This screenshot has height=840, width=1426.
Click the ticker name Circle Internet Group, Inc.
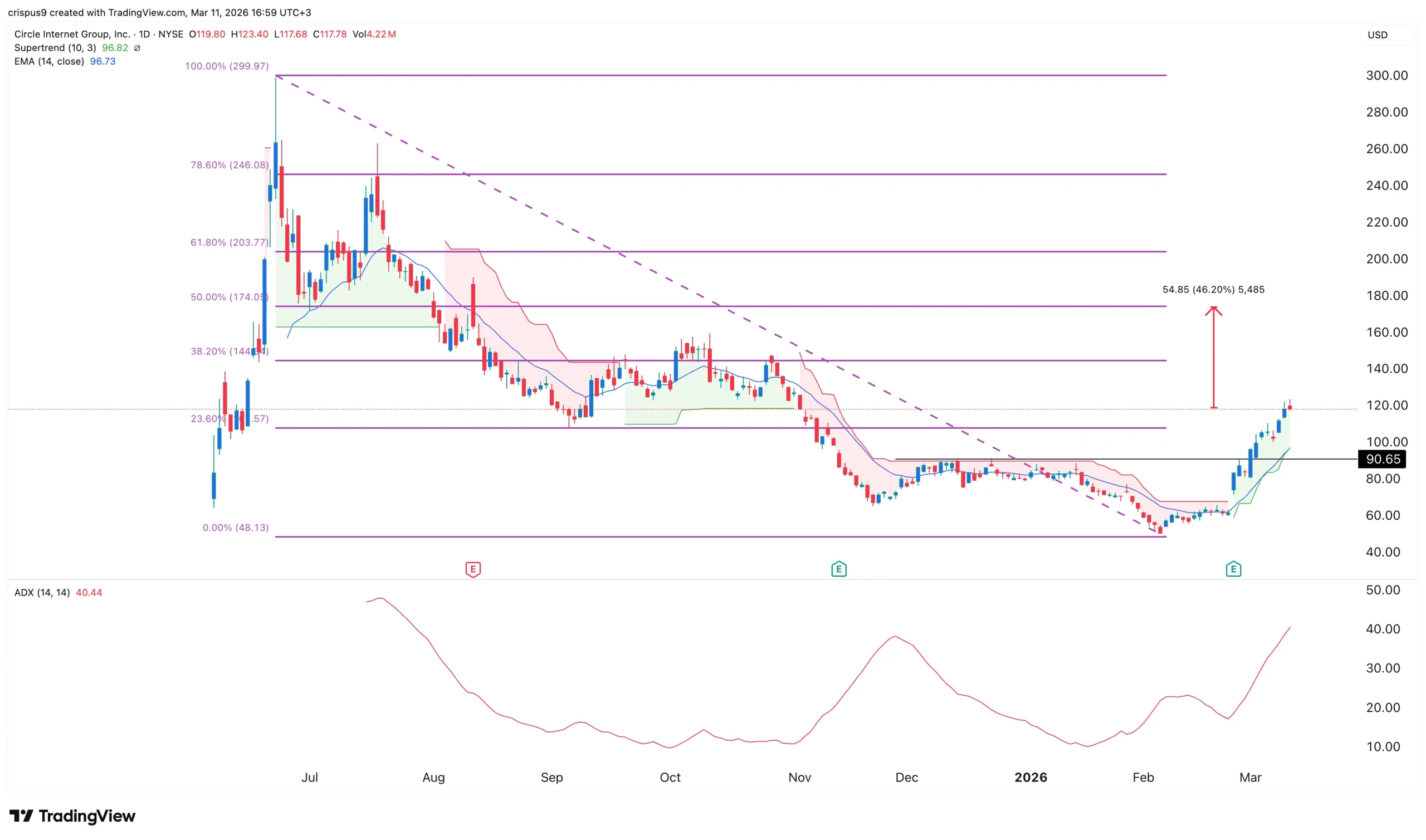coord(72,34)
